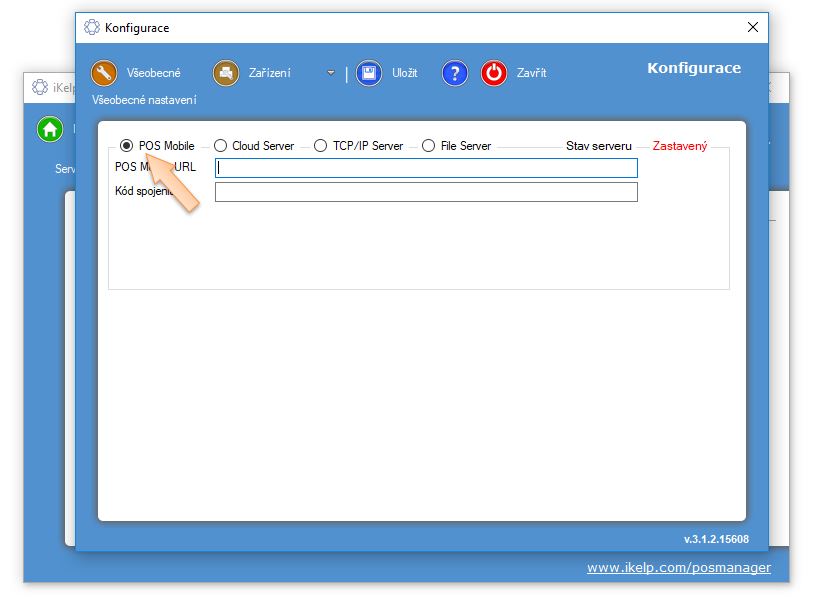Select the File Server radio option
The height and width of the screenshot is (604, 813).
(429, 146)
